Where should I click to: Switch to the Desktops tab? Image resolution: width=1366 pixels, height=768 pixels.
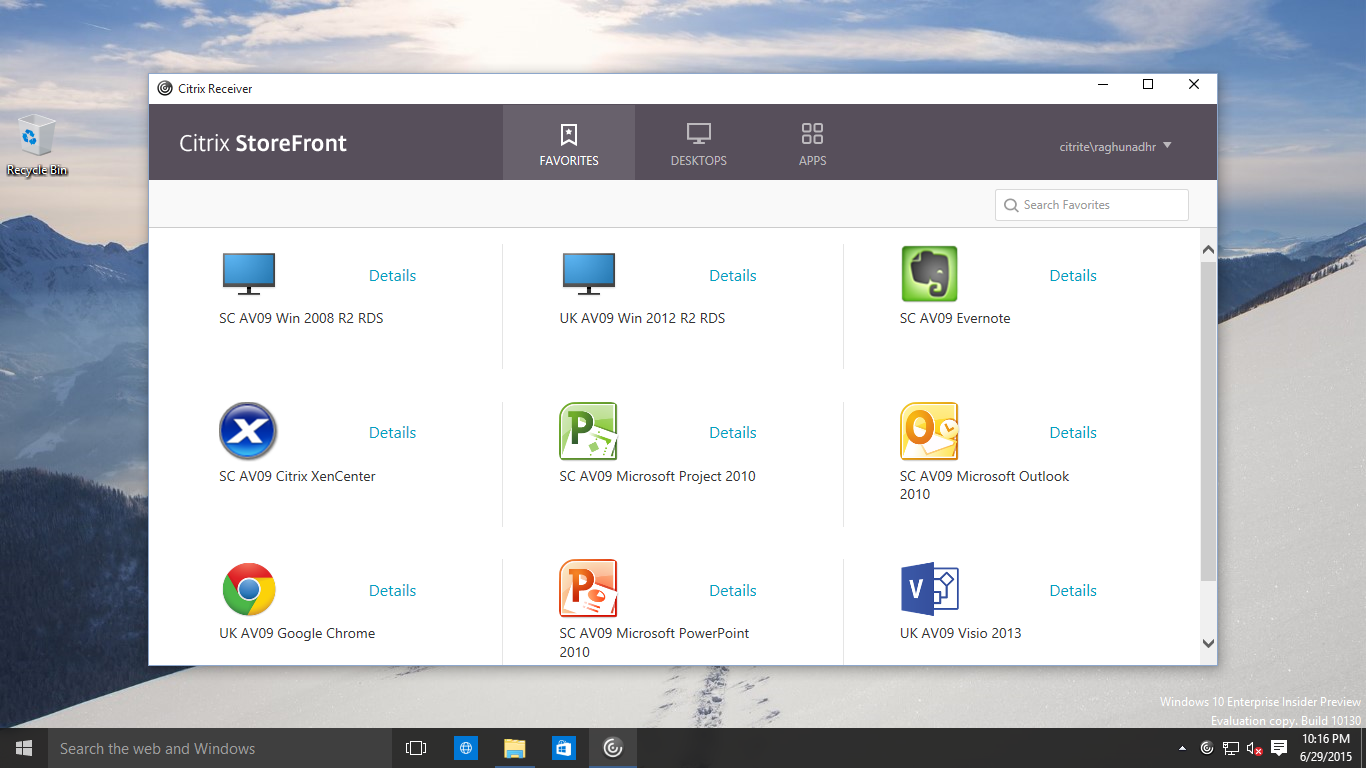click(698, 143)
